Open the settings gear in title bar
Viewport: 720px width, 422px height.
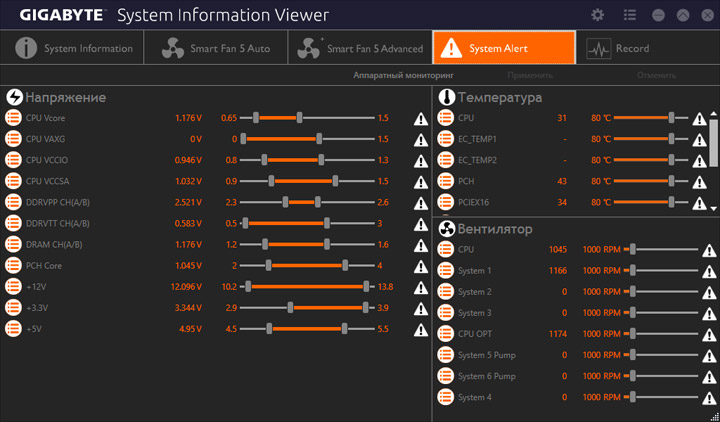tap(597, 15)
